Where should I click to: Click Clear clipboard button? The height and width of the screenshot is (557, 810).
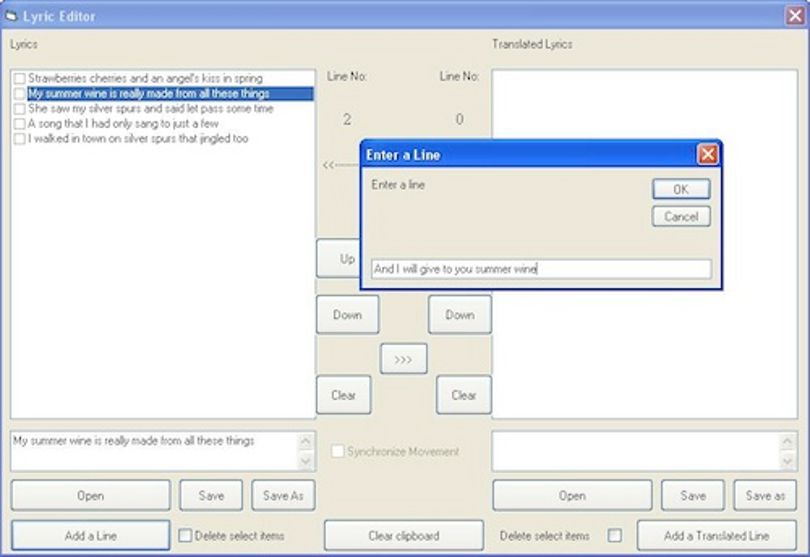(403, 535)
